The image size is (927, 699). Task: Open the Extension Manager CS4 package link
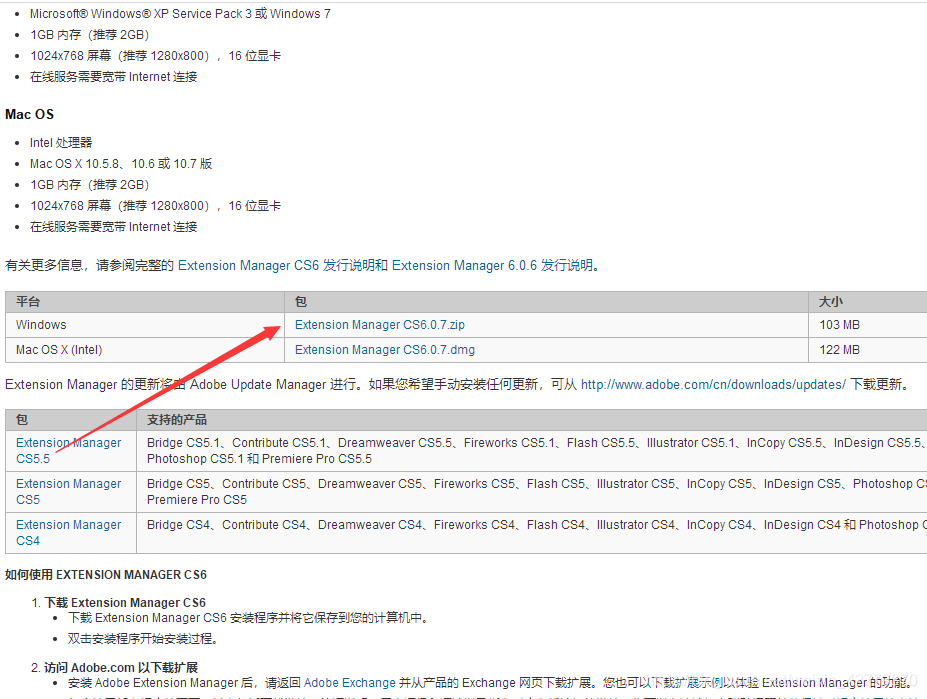(69, 532)
